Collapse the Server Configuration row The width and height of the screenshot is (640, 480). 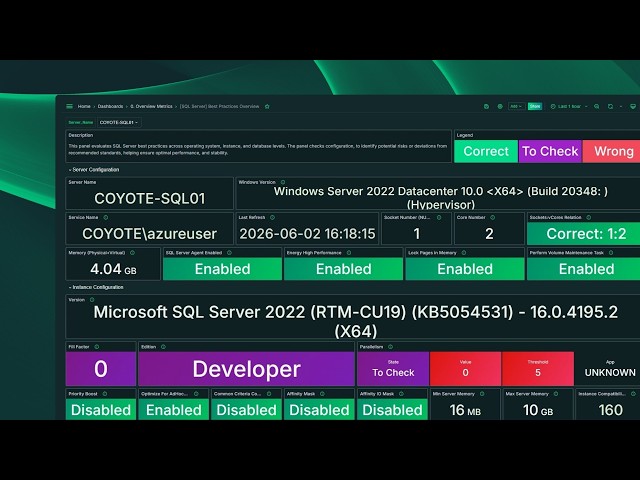pyautogui.click(x=94, y=170)
